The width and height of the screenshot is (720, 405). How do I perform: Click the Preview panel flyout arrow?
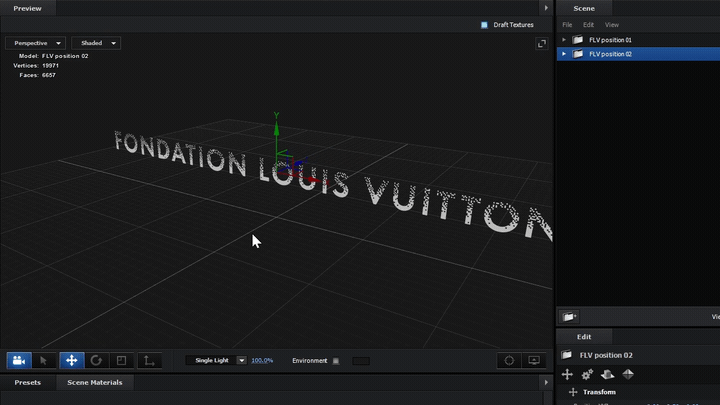coord(546,8)
